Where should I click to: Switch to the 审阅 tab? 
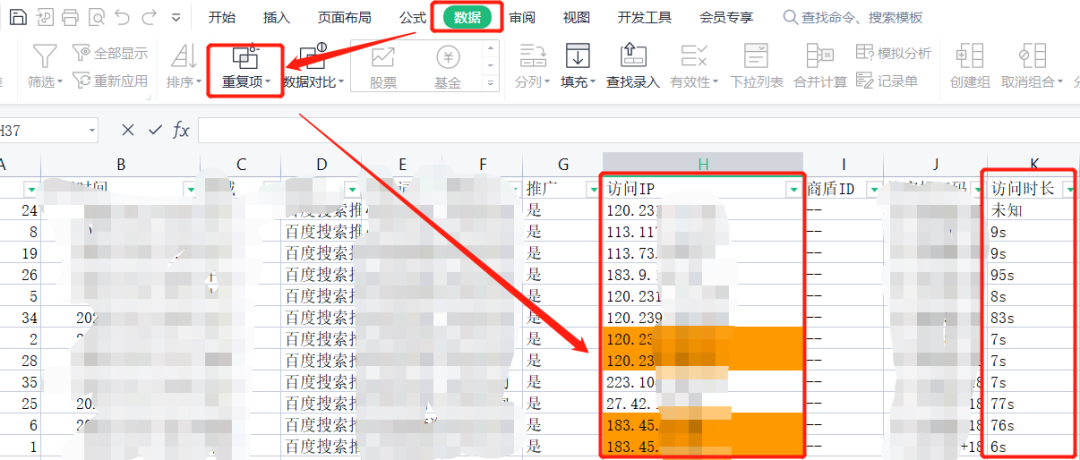522,18
